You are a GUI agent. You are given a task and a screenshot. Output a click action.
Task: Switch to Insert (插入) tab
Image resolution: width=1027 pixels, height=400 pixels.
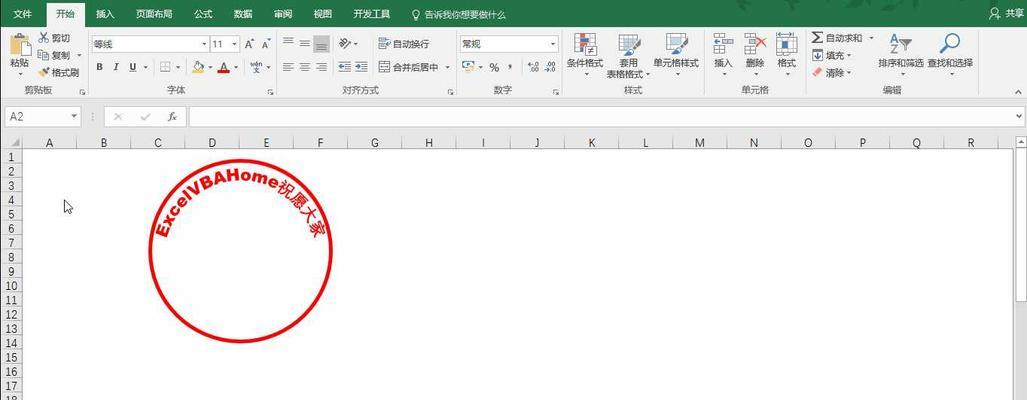coord(105,14)
